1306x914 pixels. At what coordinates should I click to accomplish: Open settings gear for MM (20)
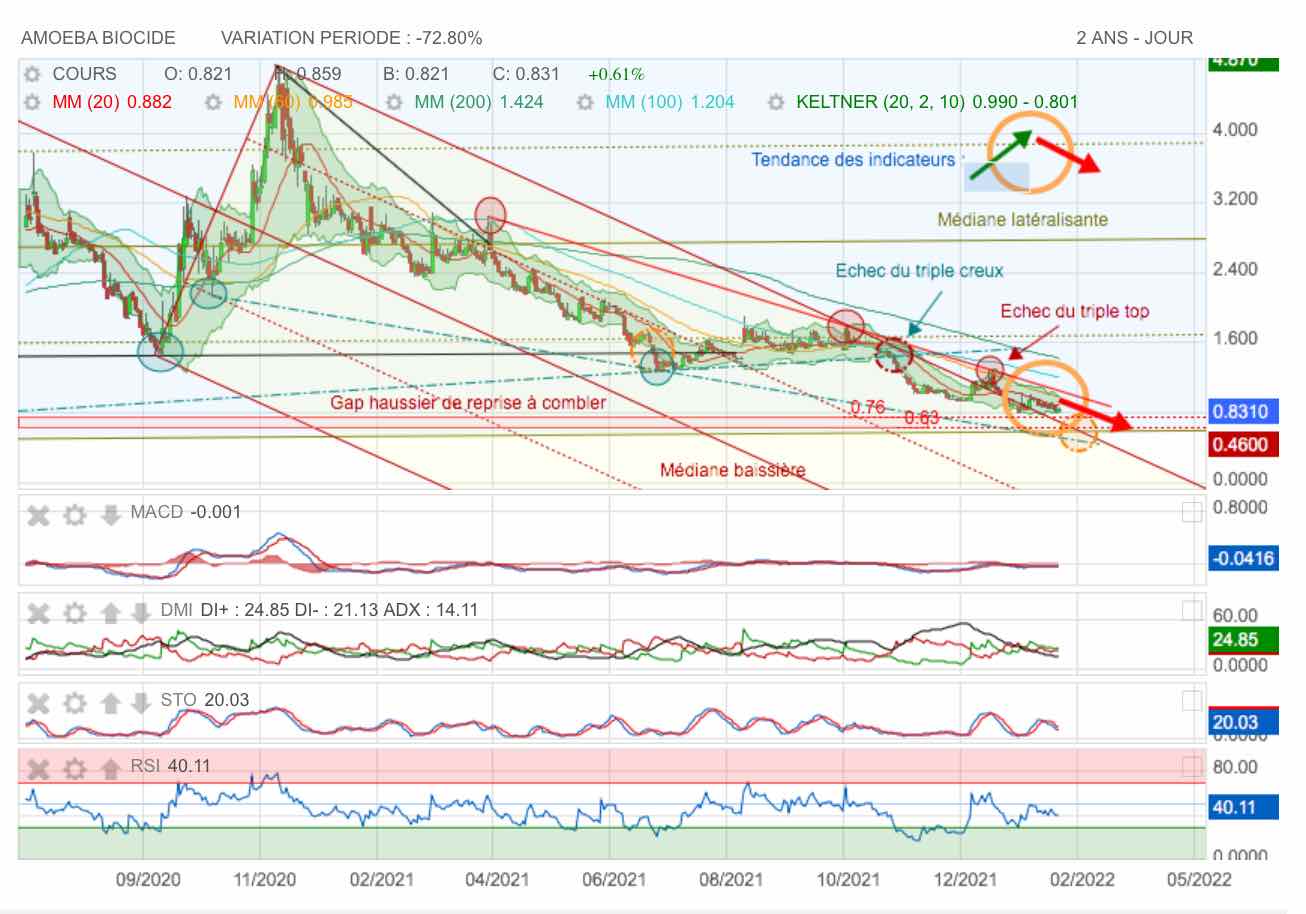33,102
